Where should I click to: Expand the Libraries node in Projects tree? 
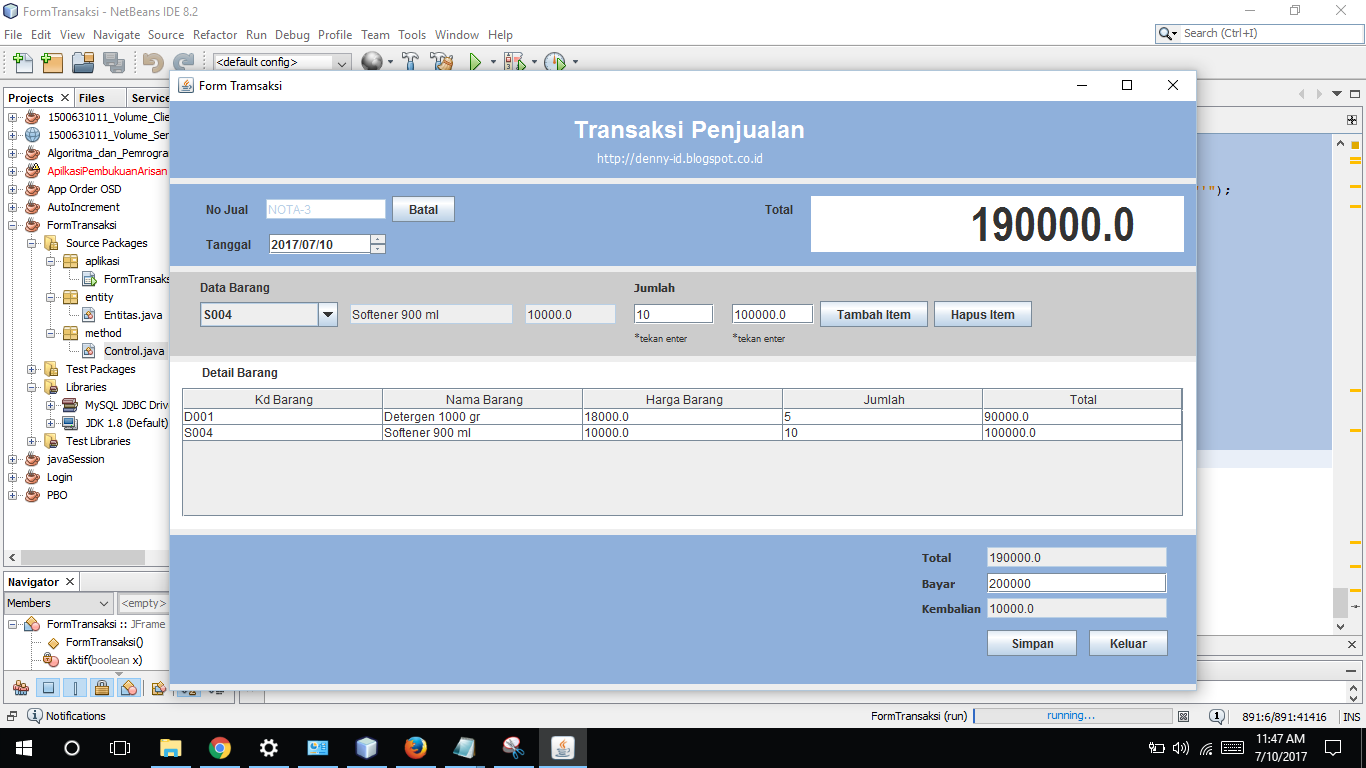(x=32, y=387)
